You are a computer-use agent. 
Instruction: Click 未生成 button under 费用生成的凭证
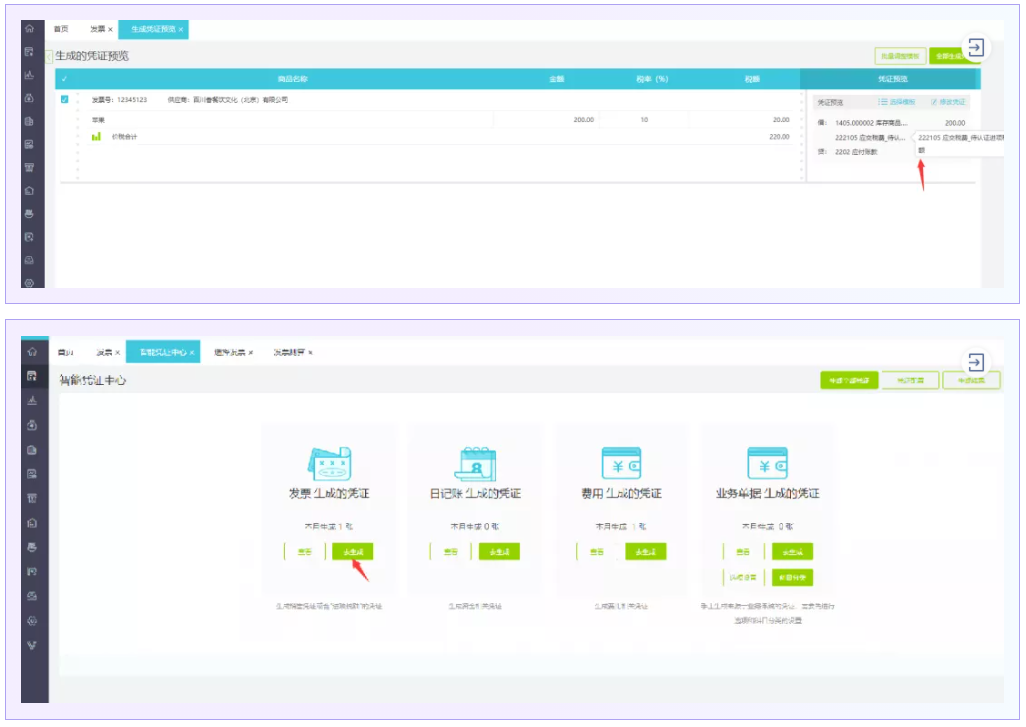(646, 552)
